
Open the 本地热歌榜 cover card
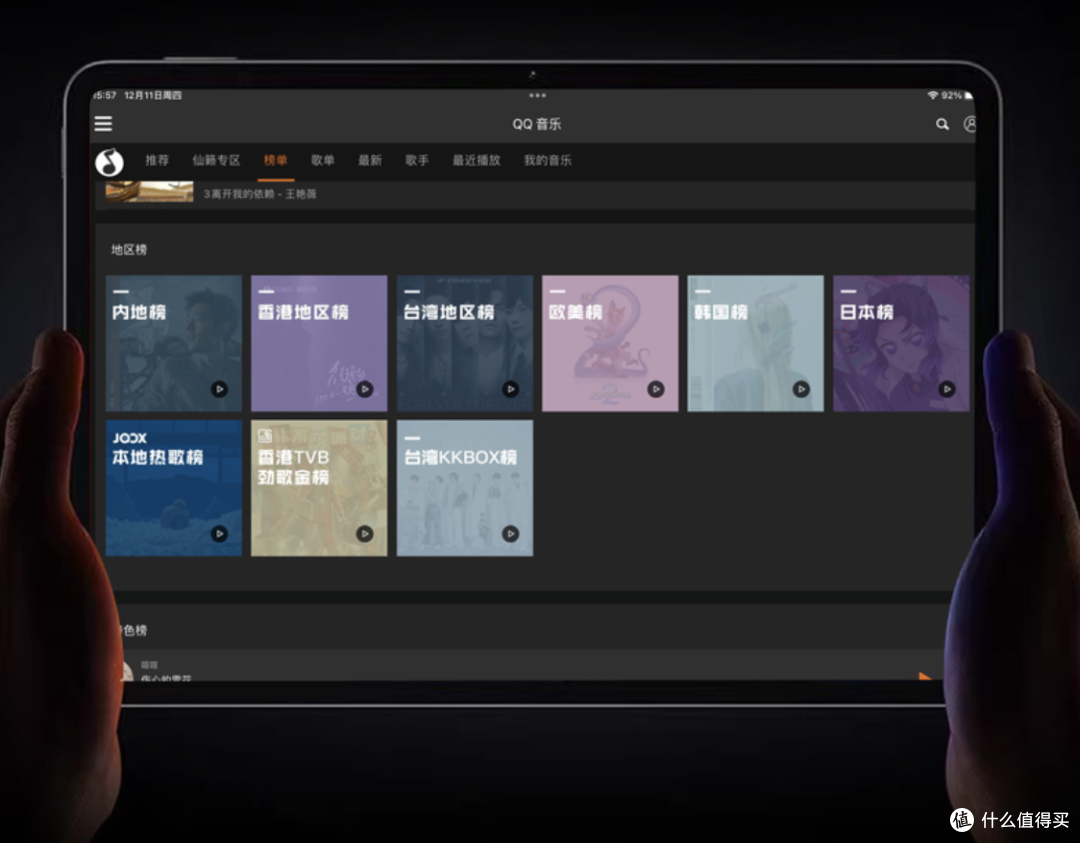click(x=174, y=488)
